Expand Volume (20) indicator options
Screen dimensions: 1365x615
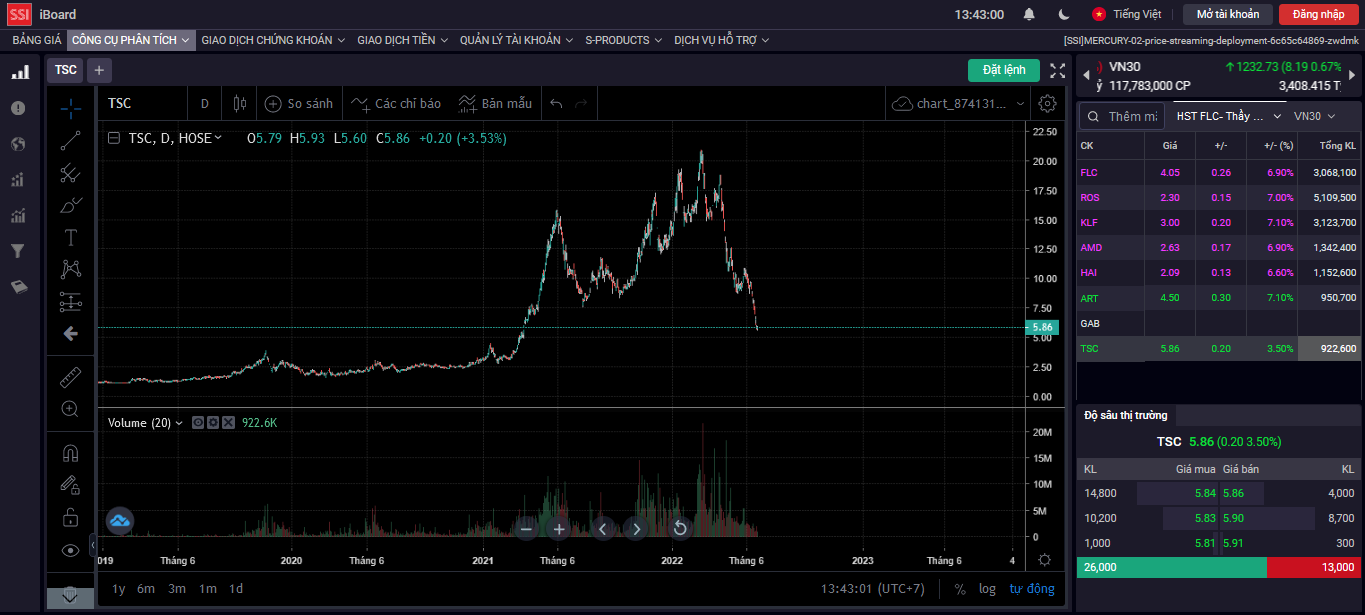click(179, 423)
